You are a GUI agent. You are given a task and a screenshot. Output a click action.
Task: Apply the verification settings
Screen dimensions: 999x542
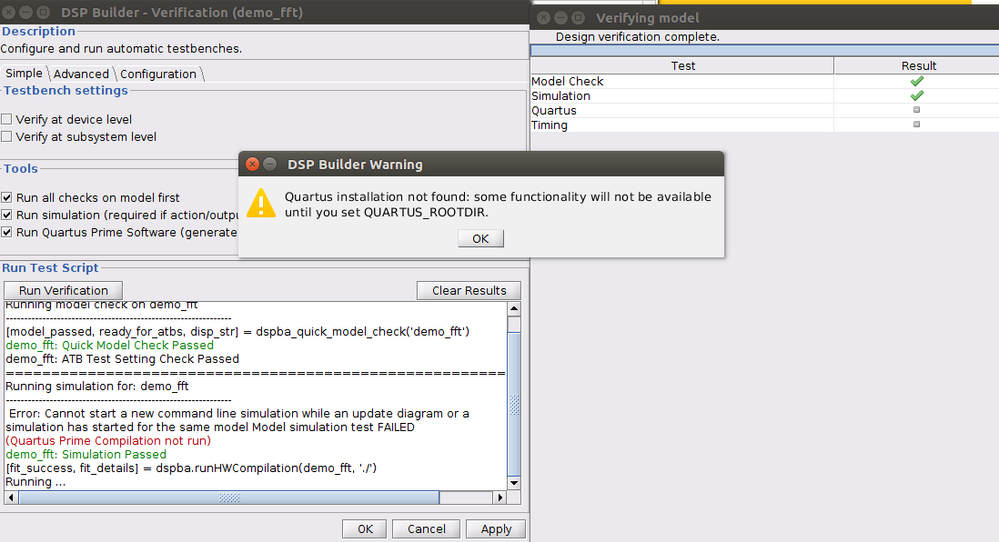coord(496,529)
